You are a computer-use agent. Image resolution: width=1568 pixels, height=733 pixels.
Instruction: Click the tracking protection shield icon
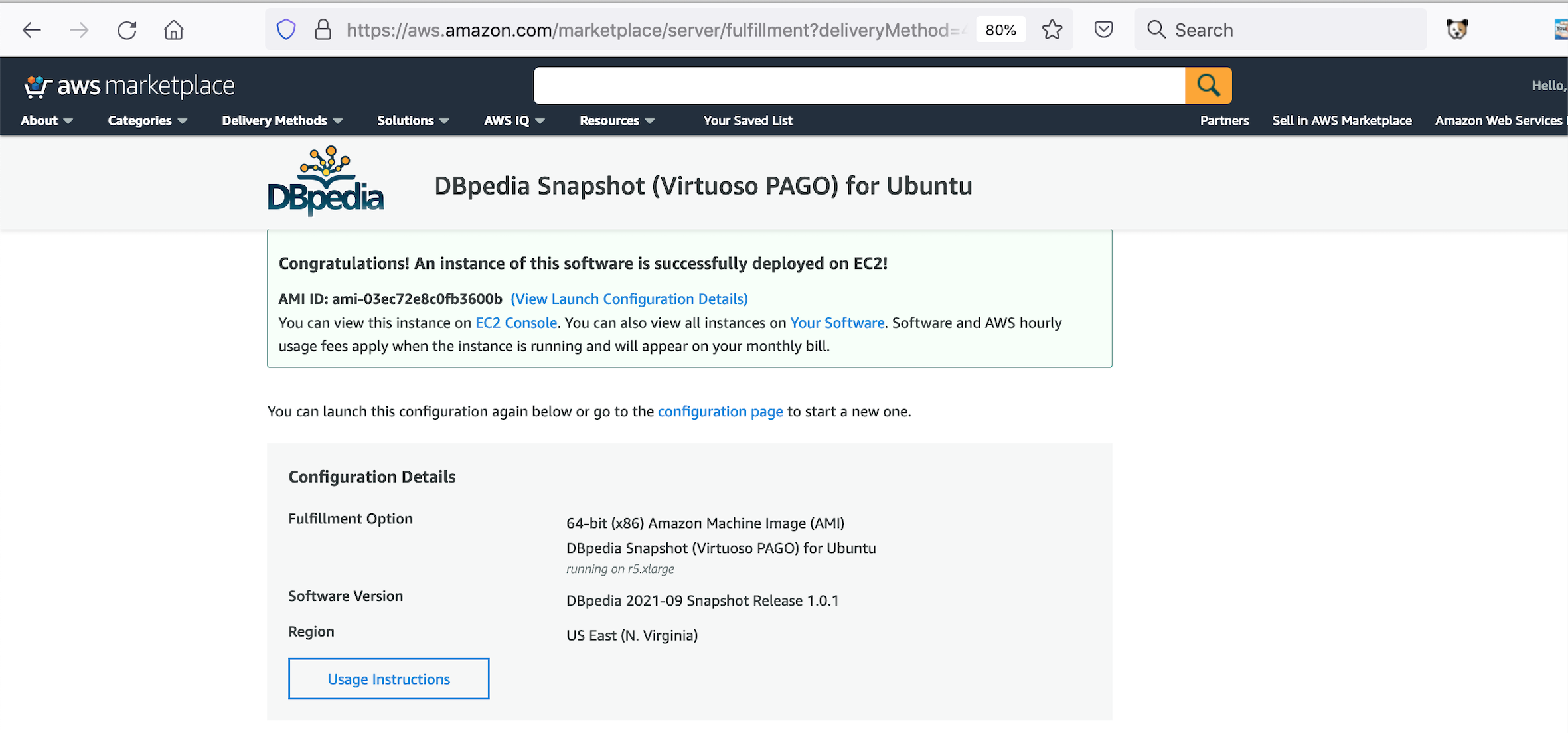(286, 30)
